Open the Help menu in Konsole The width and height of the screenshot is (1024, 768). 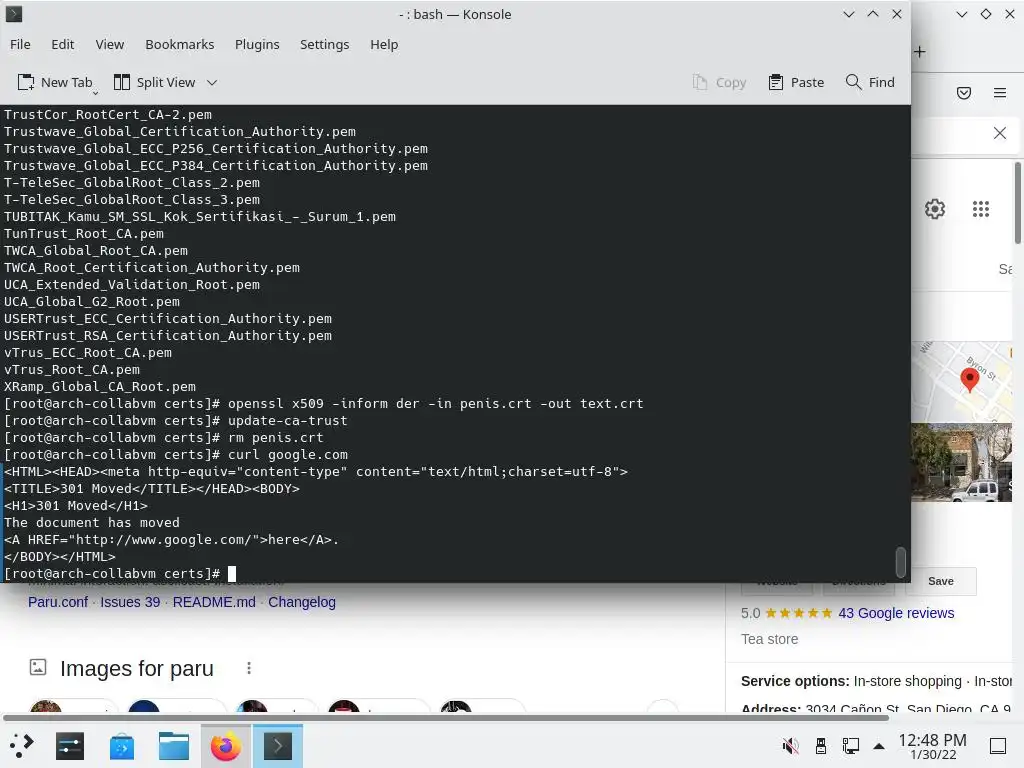(x=384, y=44)
